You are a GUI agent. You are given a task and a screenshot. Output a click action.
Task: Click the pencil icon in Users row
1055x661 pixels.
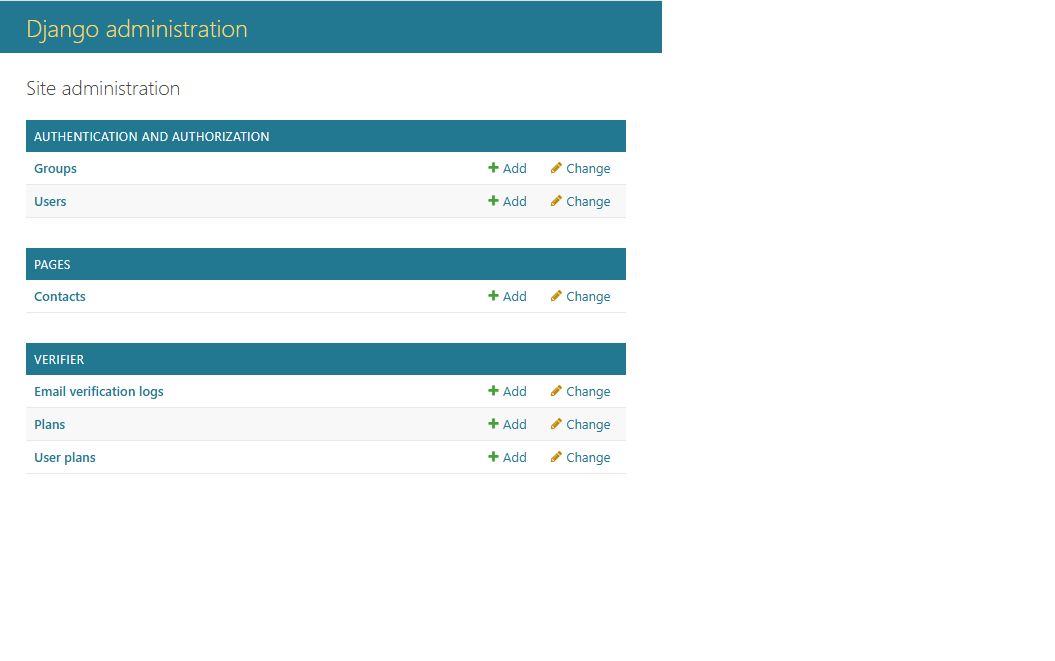click(x=556, y=201)
